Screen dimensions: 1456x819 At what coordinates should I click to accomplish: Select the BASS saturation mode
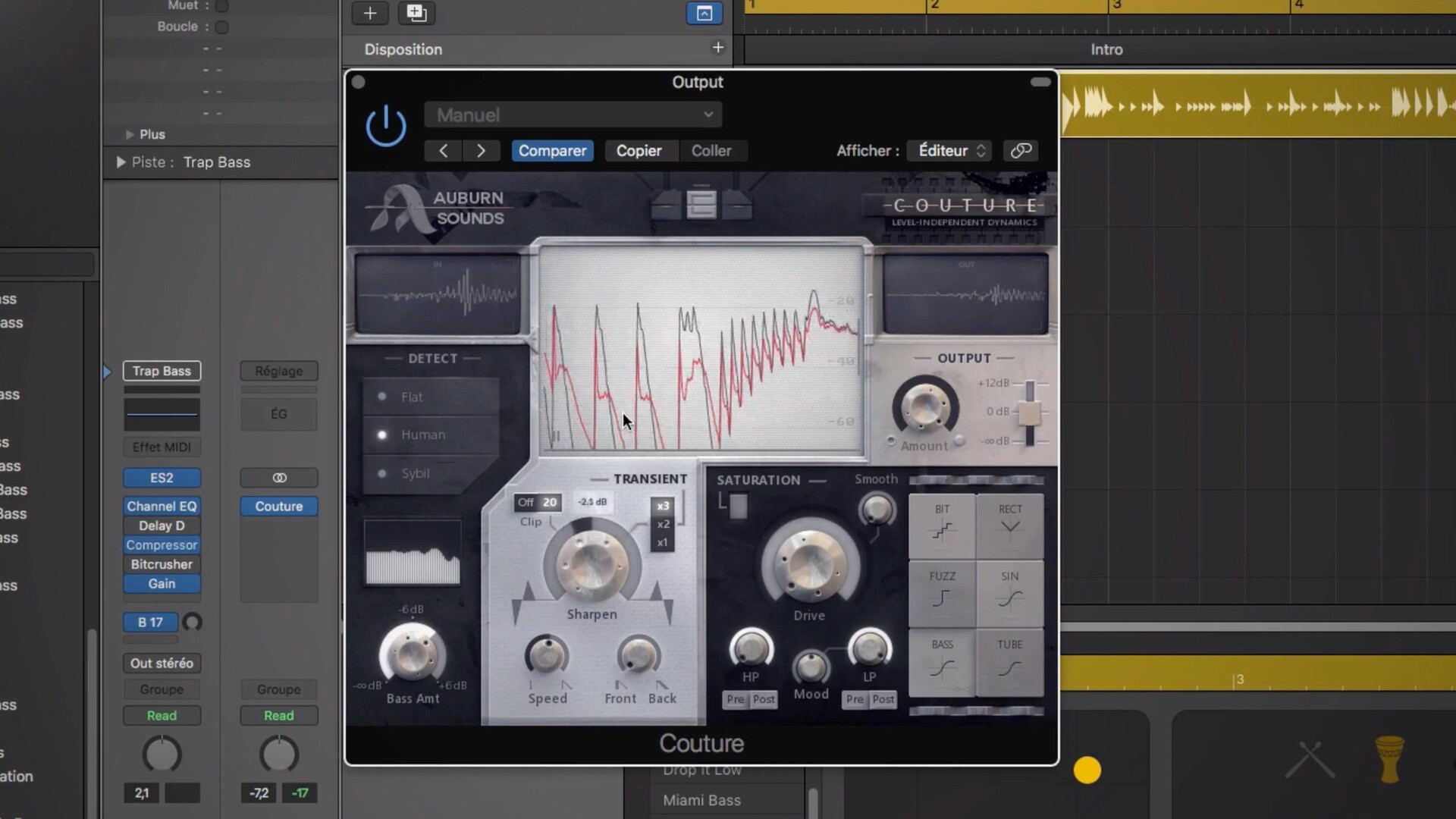(942, 661)
